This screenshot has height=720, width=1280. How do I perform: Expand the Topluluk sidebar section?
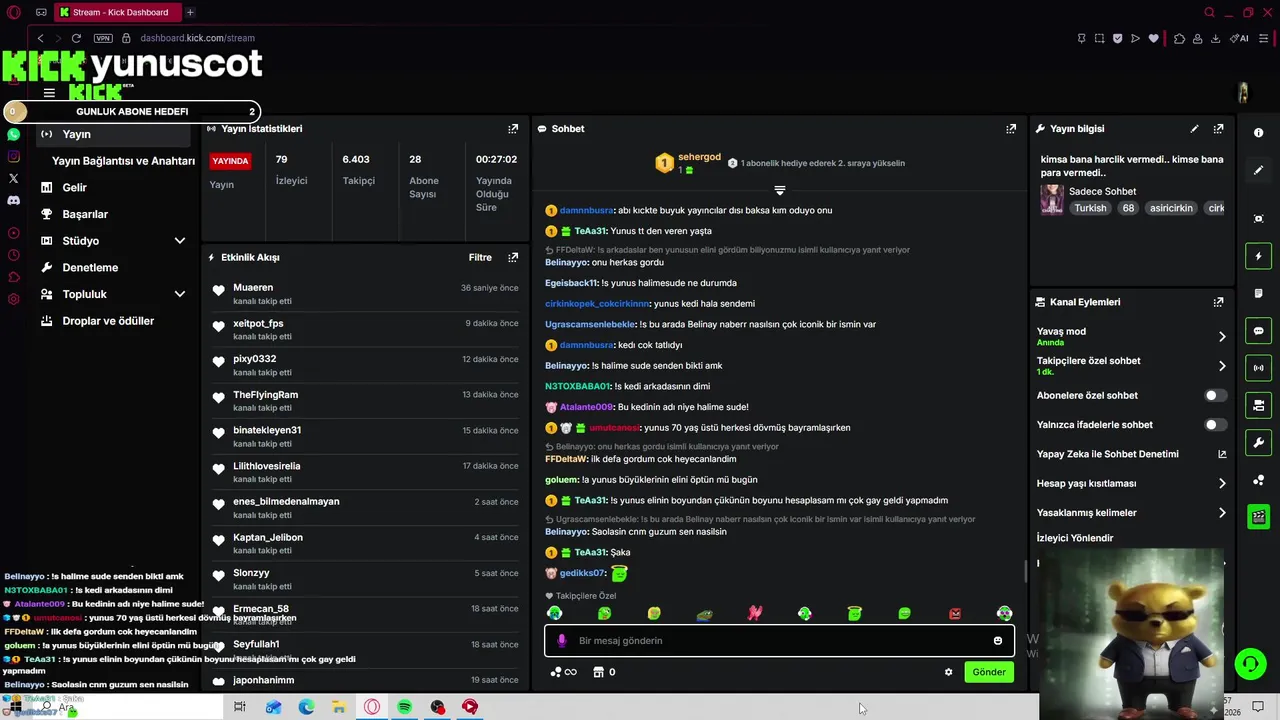pos(180,294)
